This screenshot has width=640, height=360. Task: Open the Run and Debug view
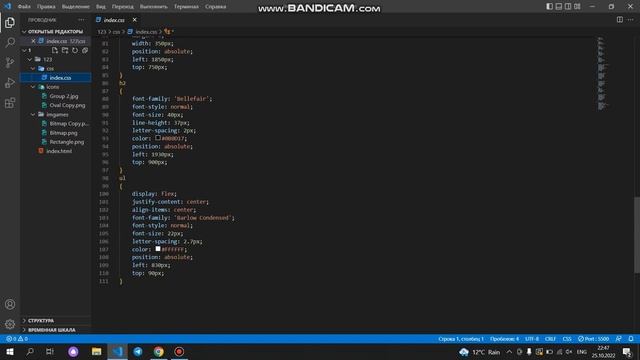pyautogui.click(x=10, y=82)
